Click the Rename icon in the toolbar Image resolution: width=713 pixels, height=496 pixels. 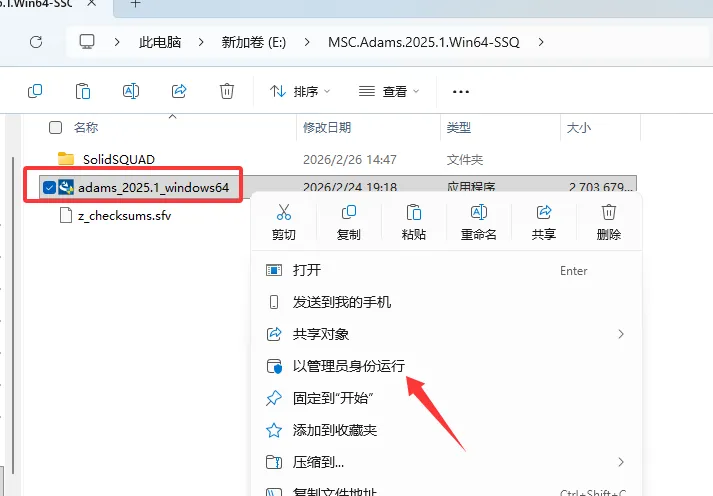[131, 91]
